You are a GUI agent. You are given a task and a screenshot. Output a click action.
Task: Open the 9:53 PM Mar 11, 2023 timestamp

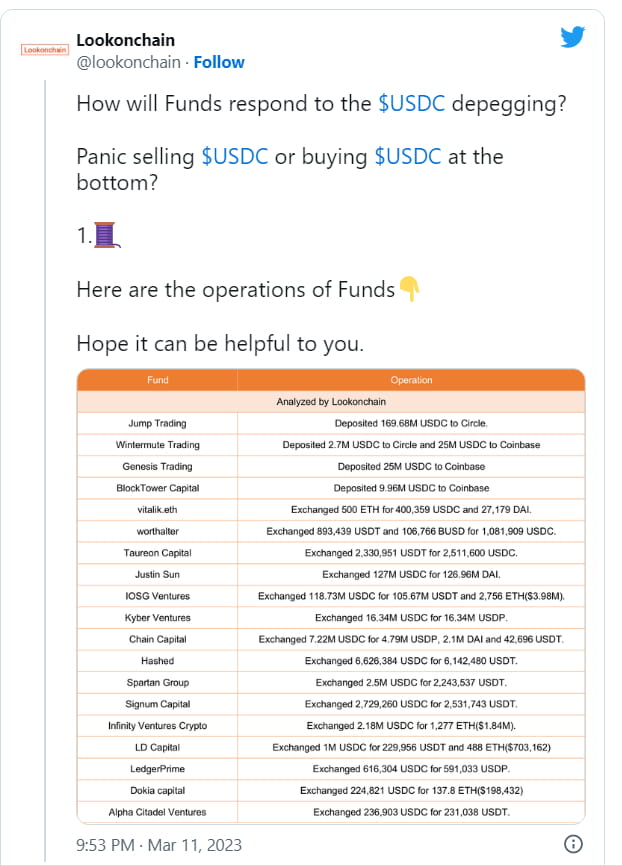159,845
